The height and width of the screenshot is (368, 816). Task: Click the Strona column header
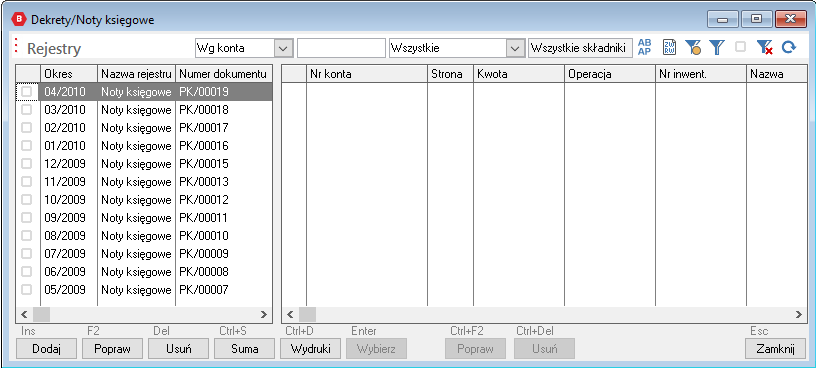[450, 74]
